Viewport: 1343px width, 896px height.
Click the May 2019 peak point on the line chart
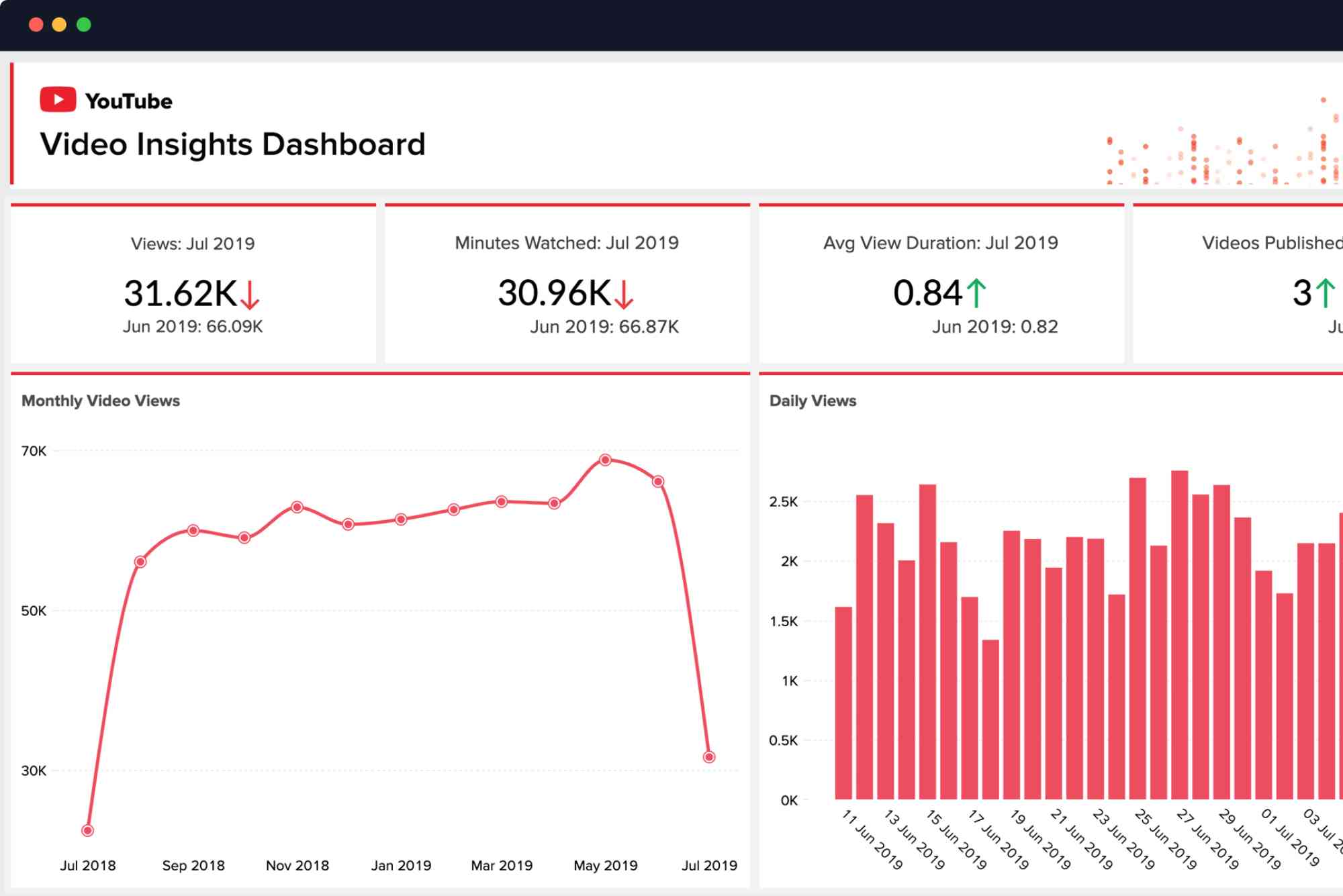click(x=606, y=459)
